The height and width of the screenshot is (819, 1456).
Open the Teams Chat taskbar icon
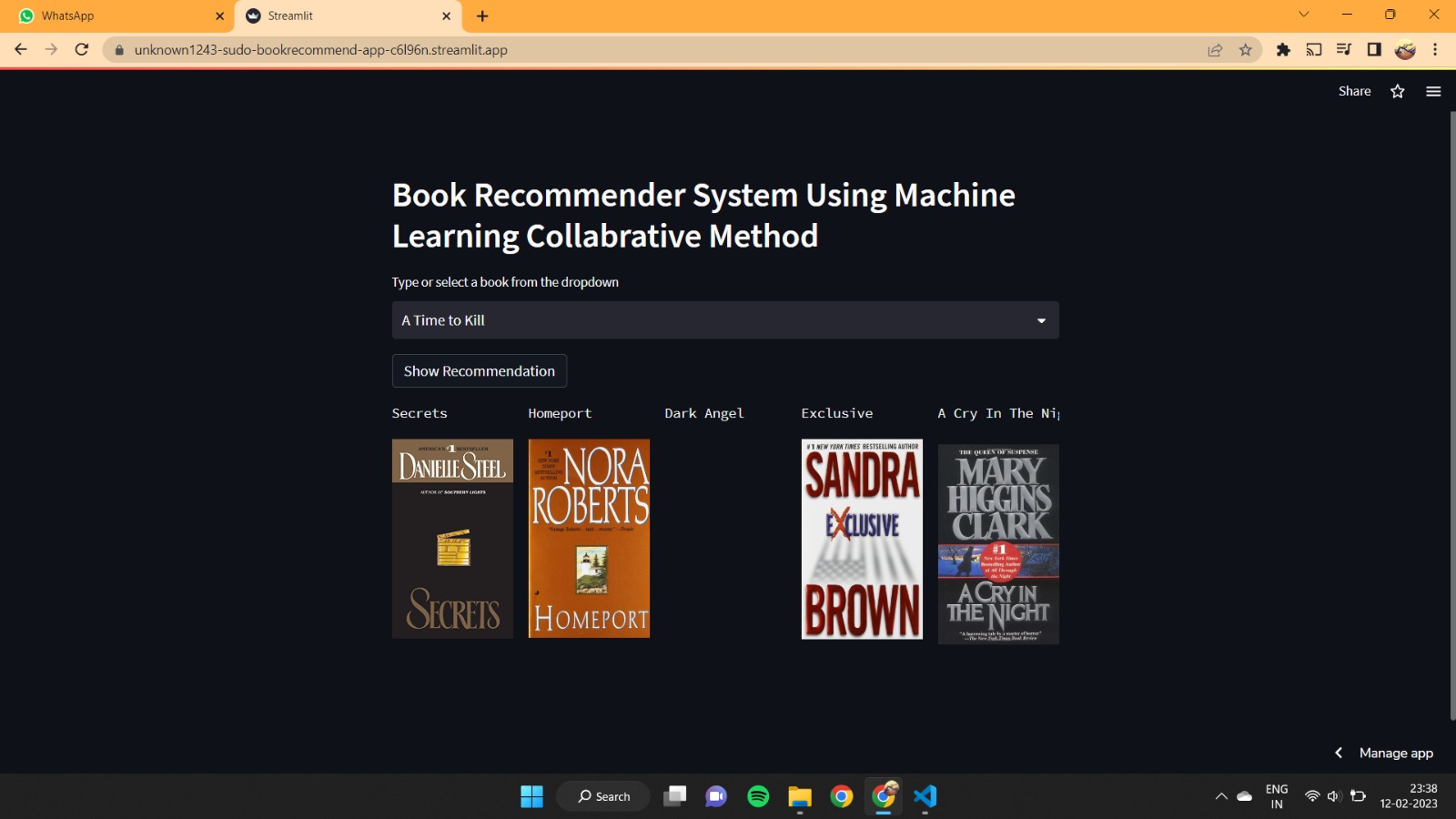[x=716, y=796]
